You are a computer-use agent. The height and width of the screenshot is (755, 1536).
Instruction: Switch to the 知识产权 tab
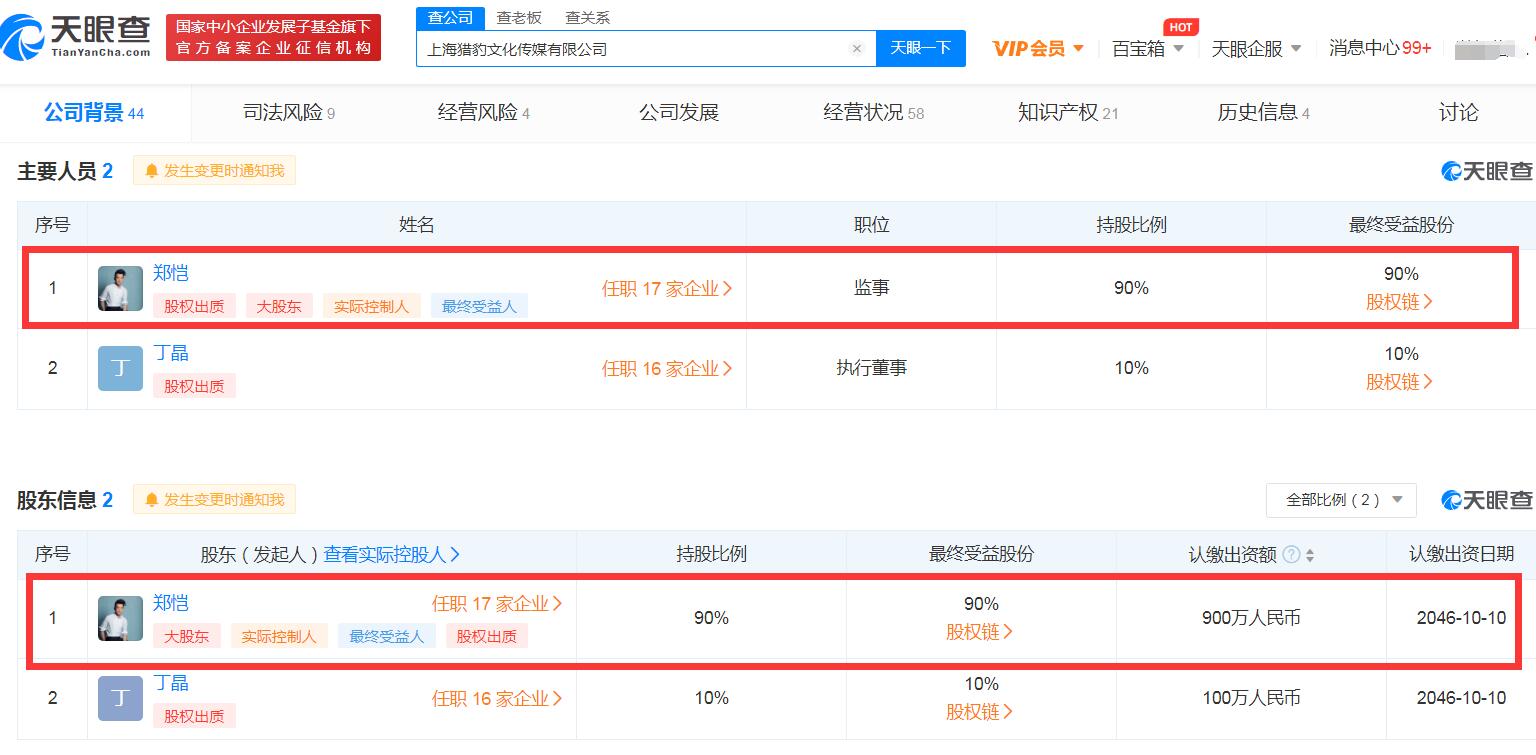tap(1067, 113)
